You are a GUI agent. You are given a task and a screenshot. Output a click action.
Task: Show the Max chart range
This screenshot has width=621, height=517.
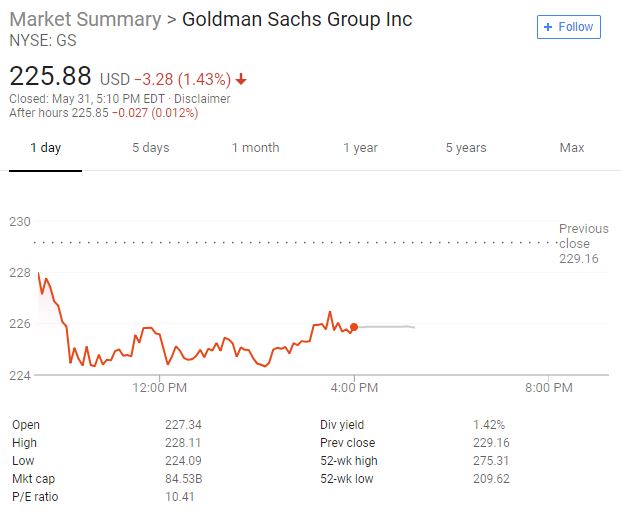tap(571, 148)
